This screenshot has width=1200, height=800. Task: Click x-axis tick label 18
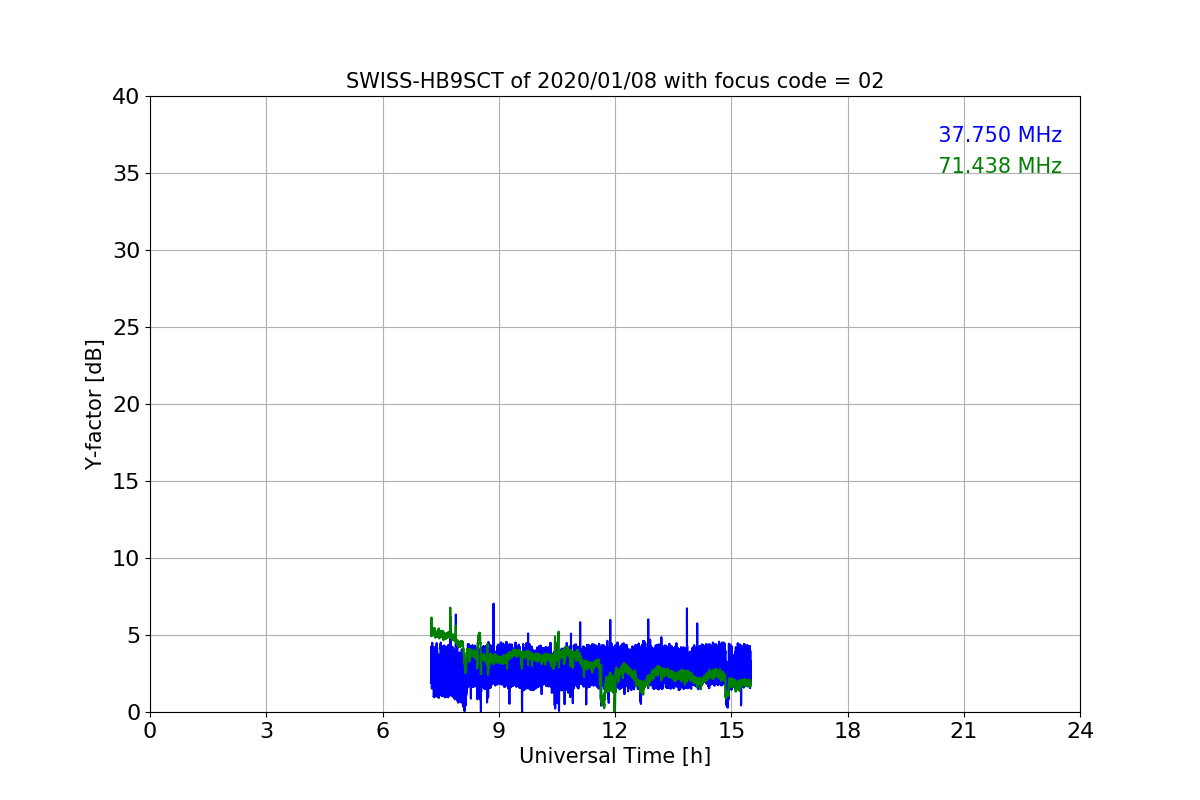(848, 731)
